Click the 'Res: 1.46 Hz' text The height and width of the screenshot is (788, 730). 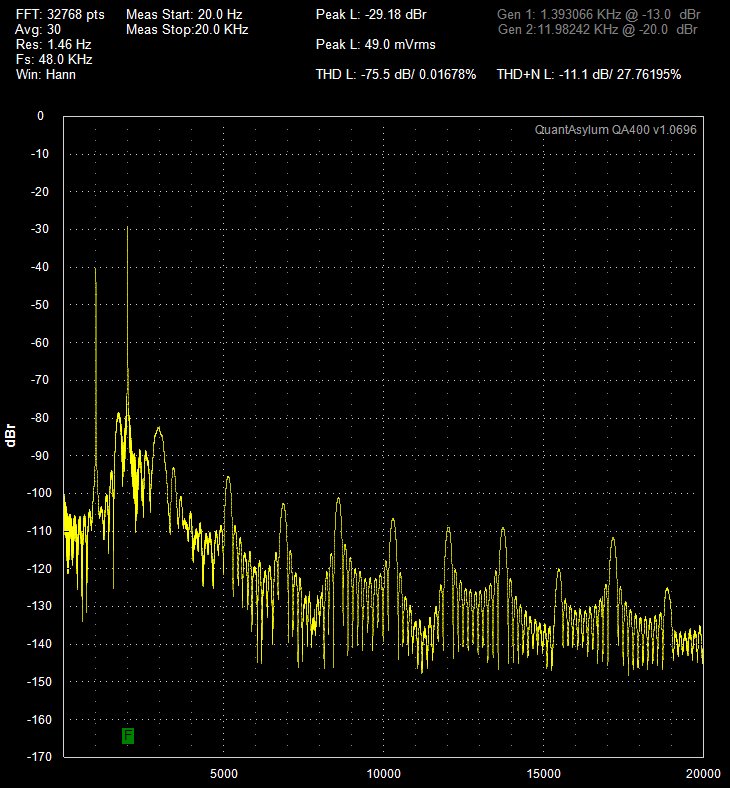pyautogui.click(x=53, y=44)
